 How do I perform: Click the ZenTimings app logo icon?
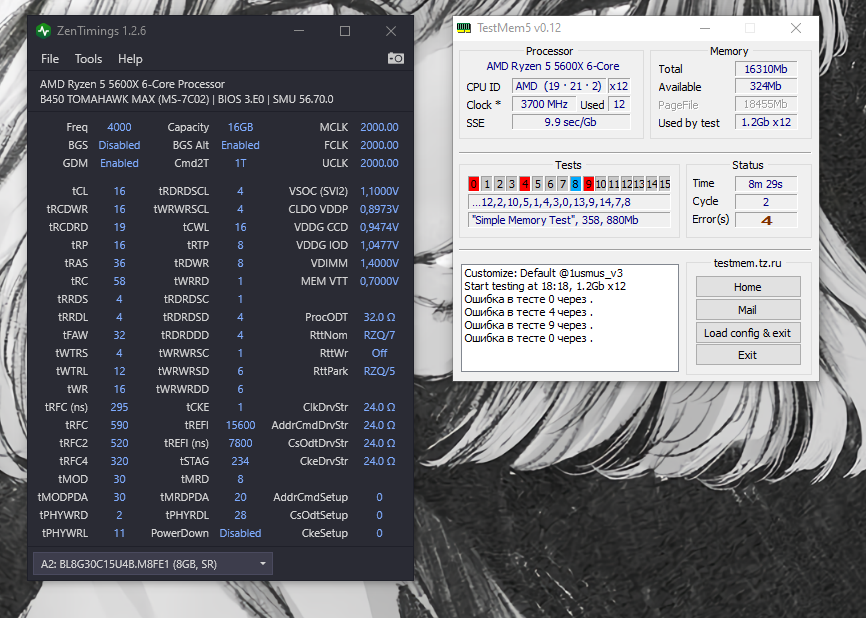43,31
